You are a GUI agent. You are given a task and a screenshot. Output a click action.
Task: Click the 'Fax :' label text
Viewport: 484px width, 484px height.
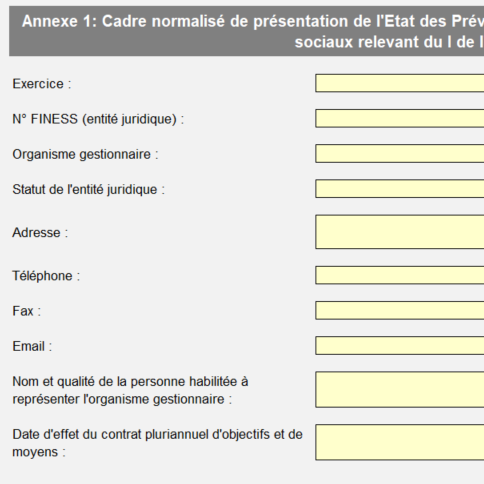26,311
